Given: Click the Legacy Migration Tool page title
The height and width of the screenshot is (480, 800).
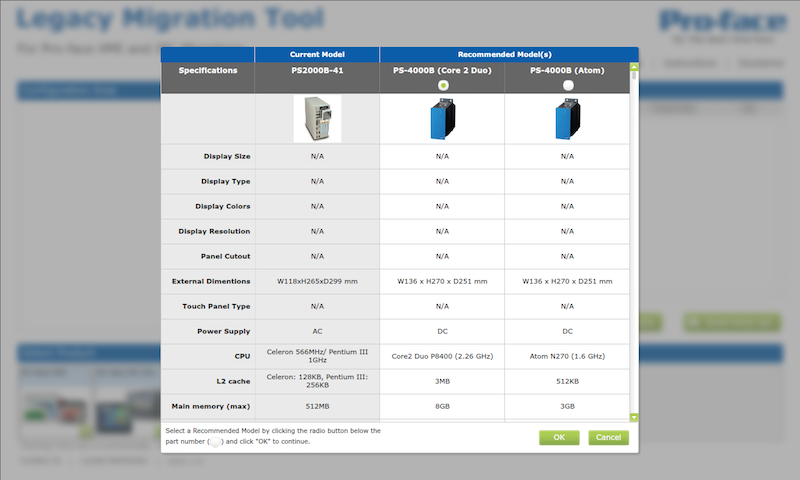Looking at the screenshot, I should [170, 18].
